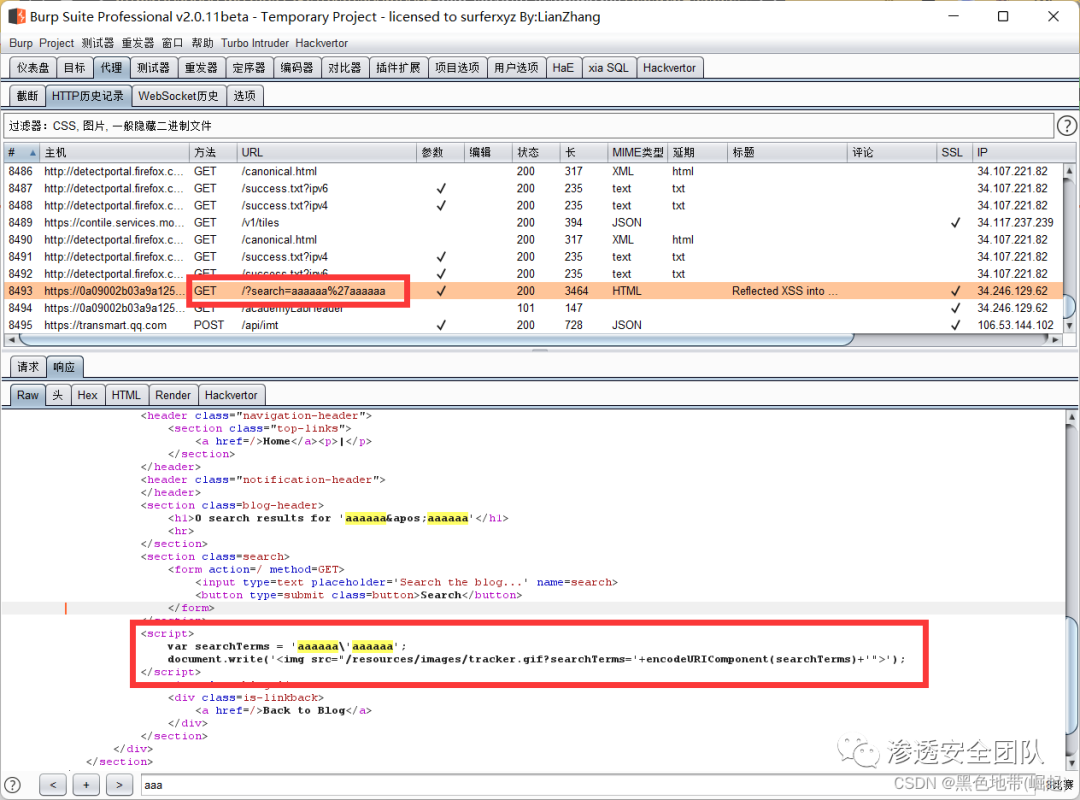The image size is (1080, 800).
Task: Open the HTTP历史记录 sub-tab
Action: pyautogui.click(x=88, y=96)
